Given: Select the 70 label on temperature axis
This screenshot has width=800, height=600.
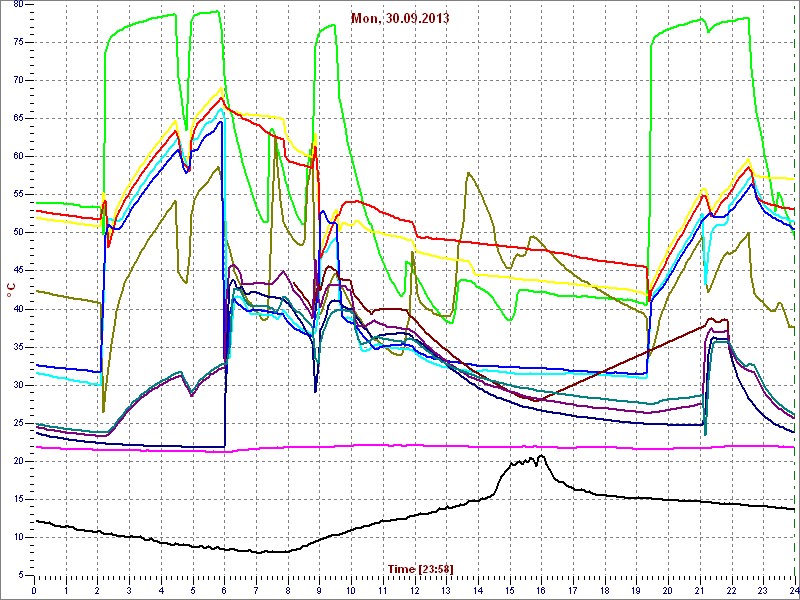Looking at the screenshot, I should (x=17, y=81).
